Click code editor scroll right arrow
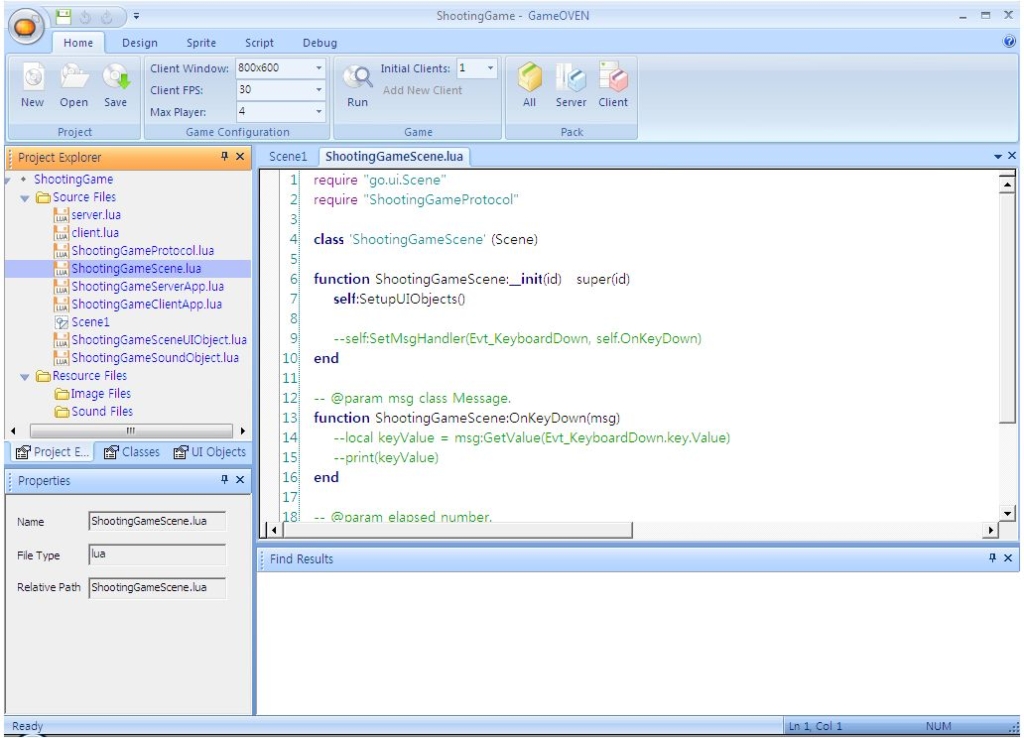1024x738 pixels. point(991,530)
